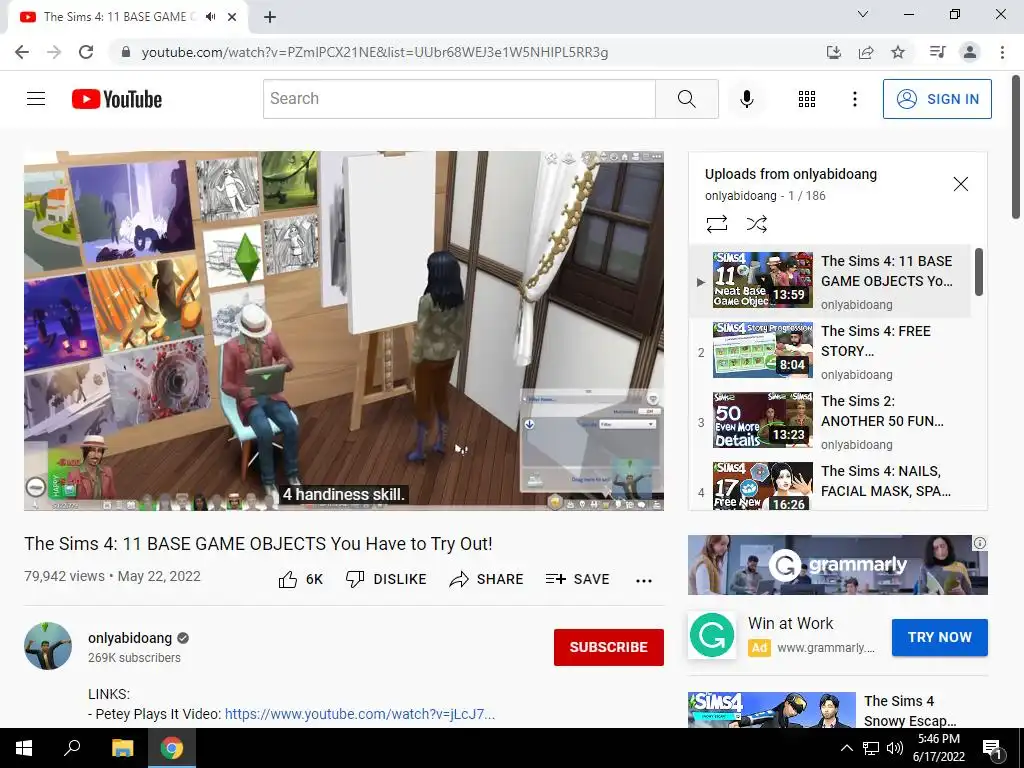Click the SIGN IN button

tap(937, 99)
